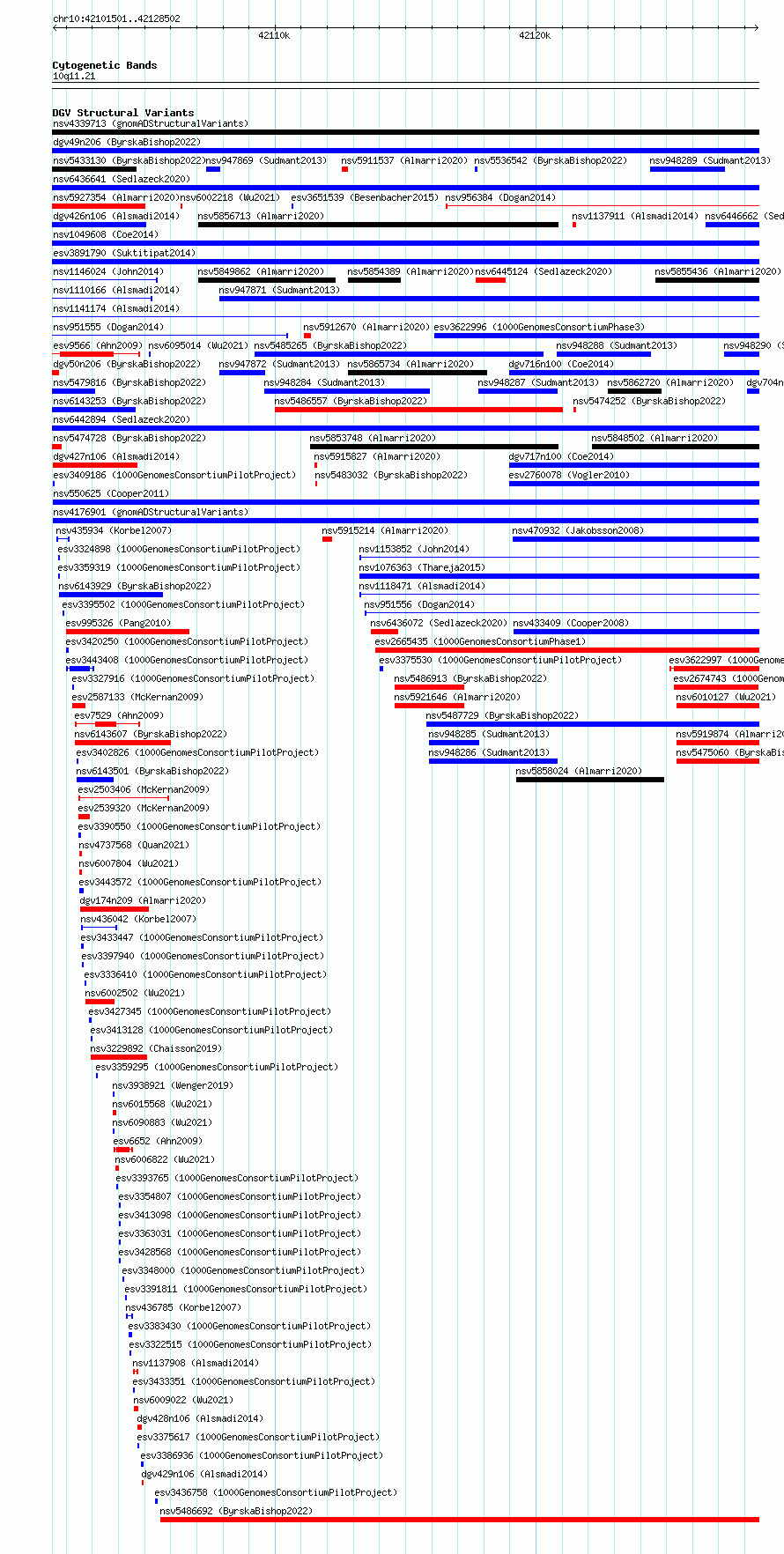Click nsv5912670 Almarri2020 label
The height and width of the screenshot is (1554, 784).
coord(366,327)
